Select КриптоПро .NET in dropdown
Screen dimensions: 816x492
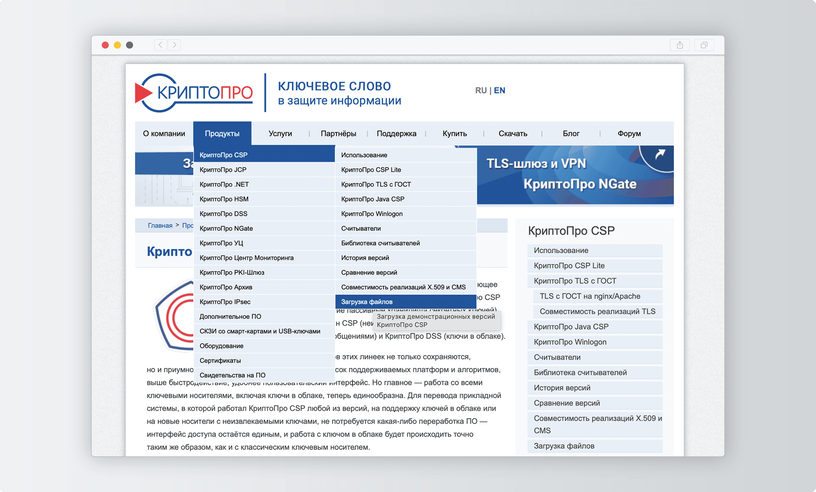pyautogui.click(x=264, y=184)
